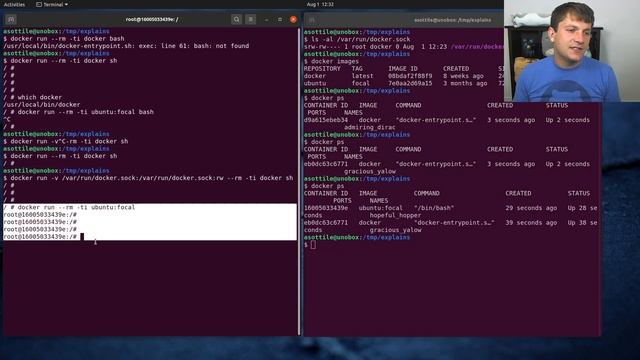Click the presenter webcam overlay

572,51
